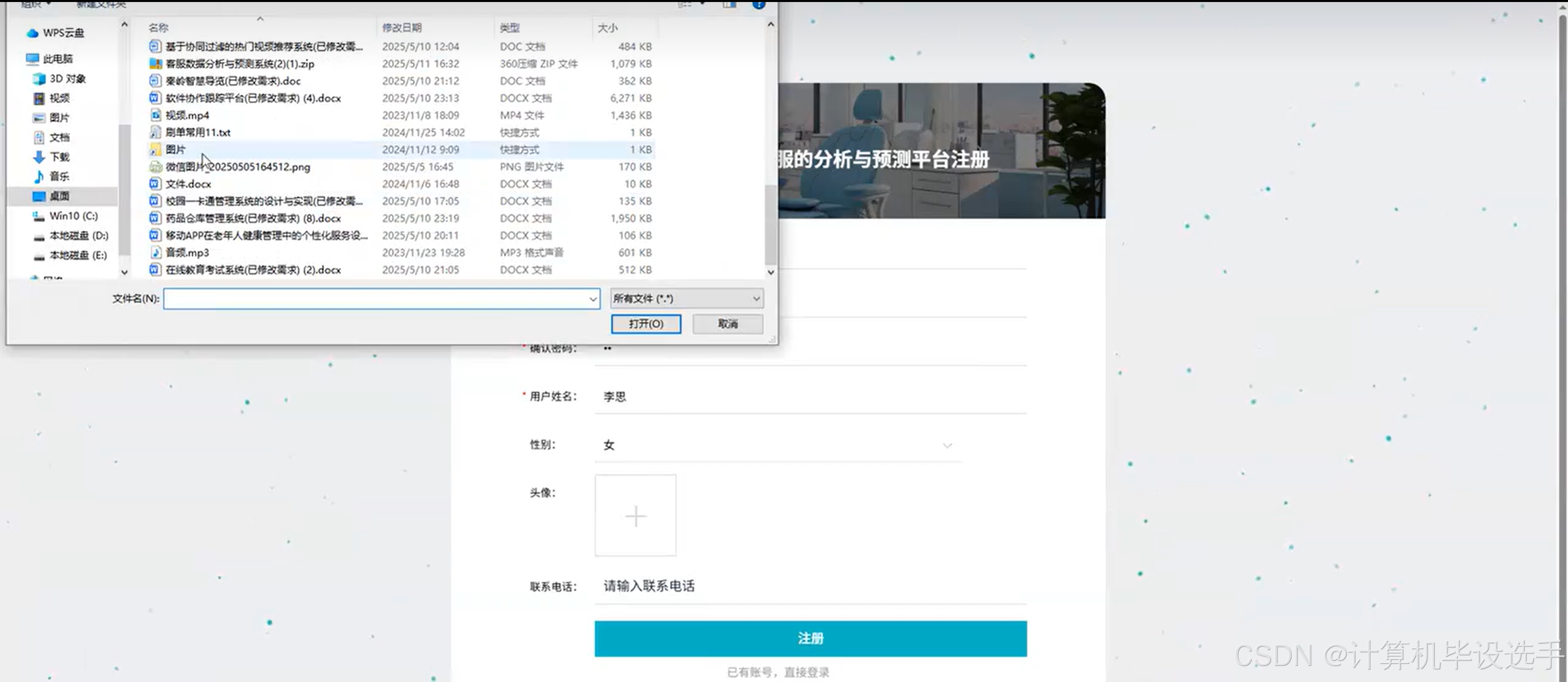Viewport: 1568px width, 682px height.
Task: Open 本地磁盘 (E:) drive
Action: pyautogui.click(x=70, y=254)
